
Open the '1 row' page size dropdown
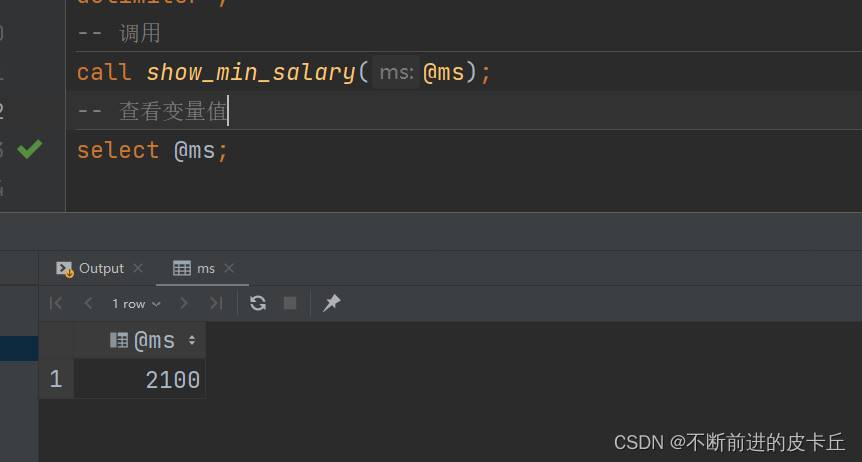(136, 303)
